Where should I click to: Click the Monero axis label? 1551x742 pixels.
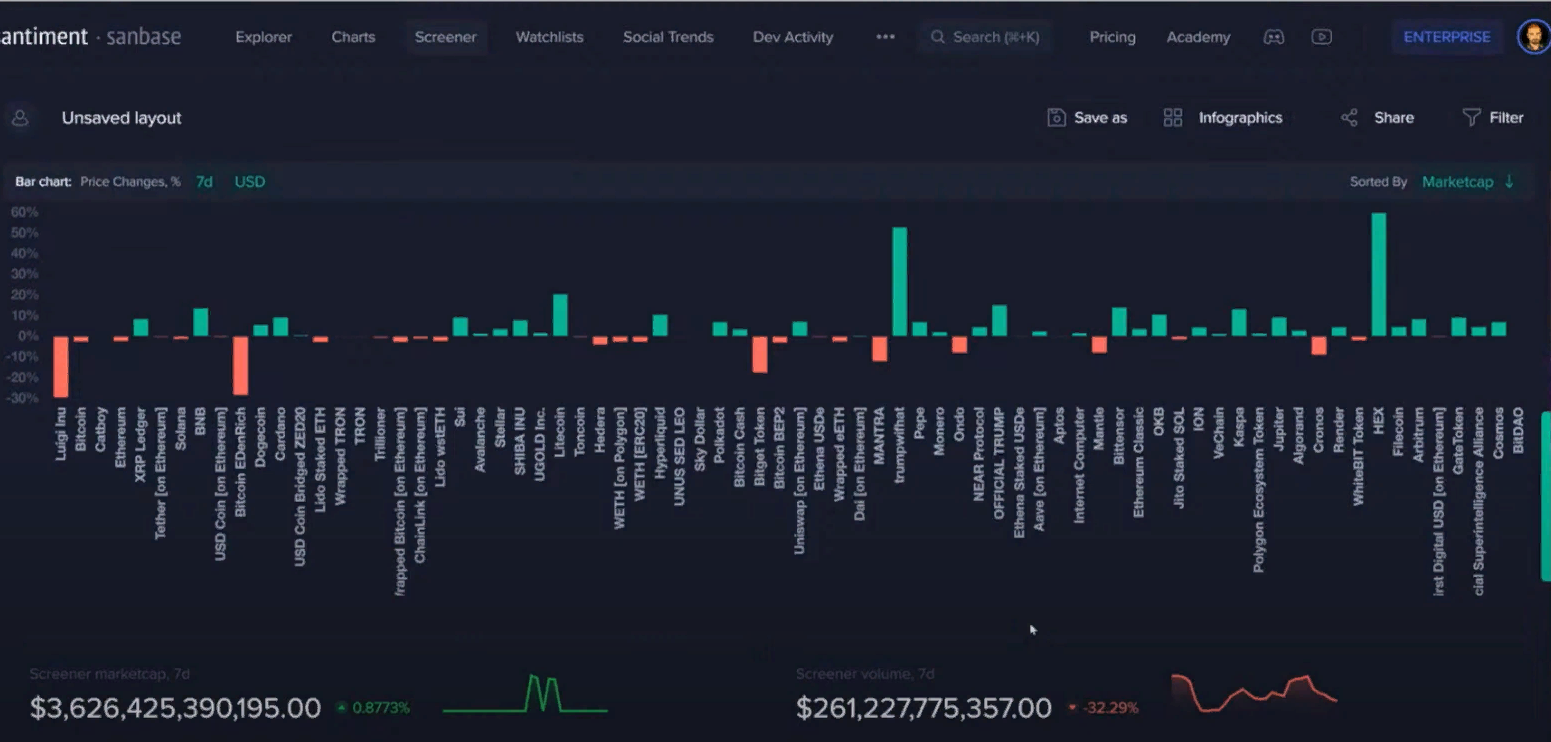click(939, 430)
